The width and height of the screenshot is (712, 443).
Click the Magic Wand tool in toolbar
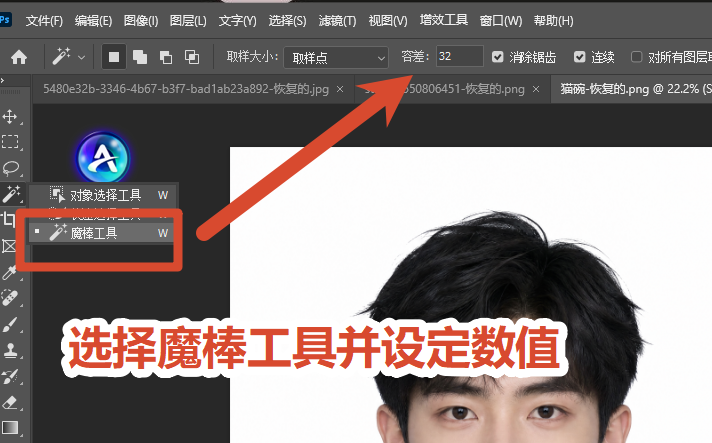point(11,194)
